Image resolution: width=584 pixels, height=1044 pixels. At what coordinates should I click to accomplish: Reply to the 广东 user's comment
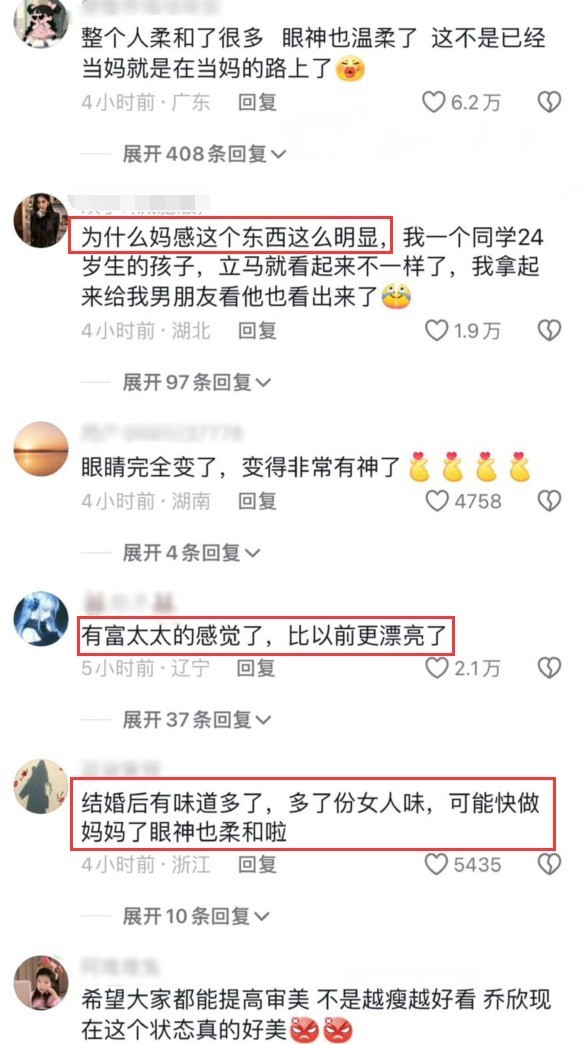point(257,103)
